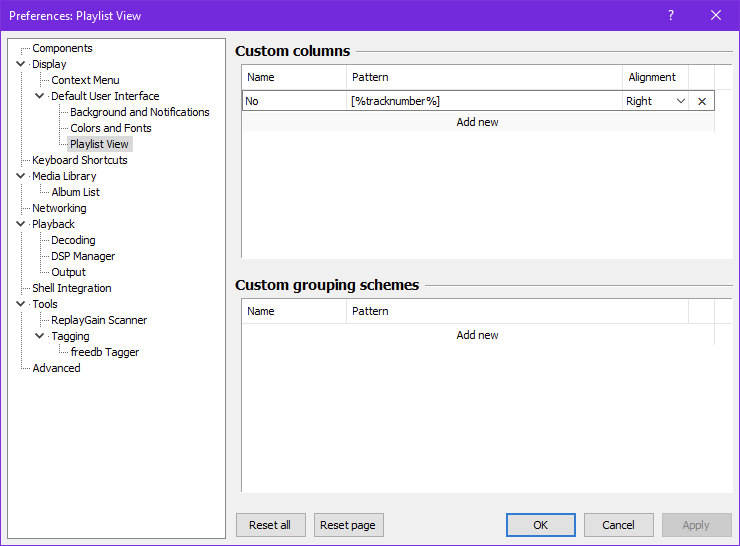Select the Default User Interface item
The image size is (740, 546).
tap(105, 96)
